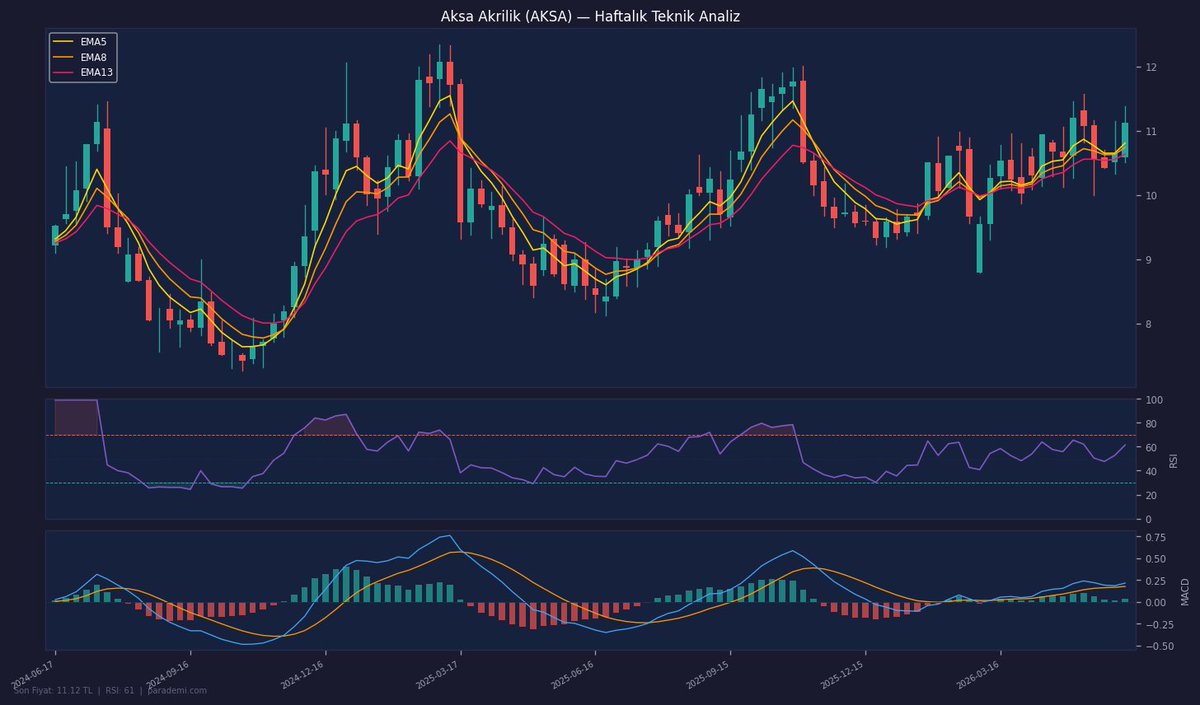1200x705 pixels.
Task: Click the rotated MACD axis label
Action: click(x=1185, y=590)
